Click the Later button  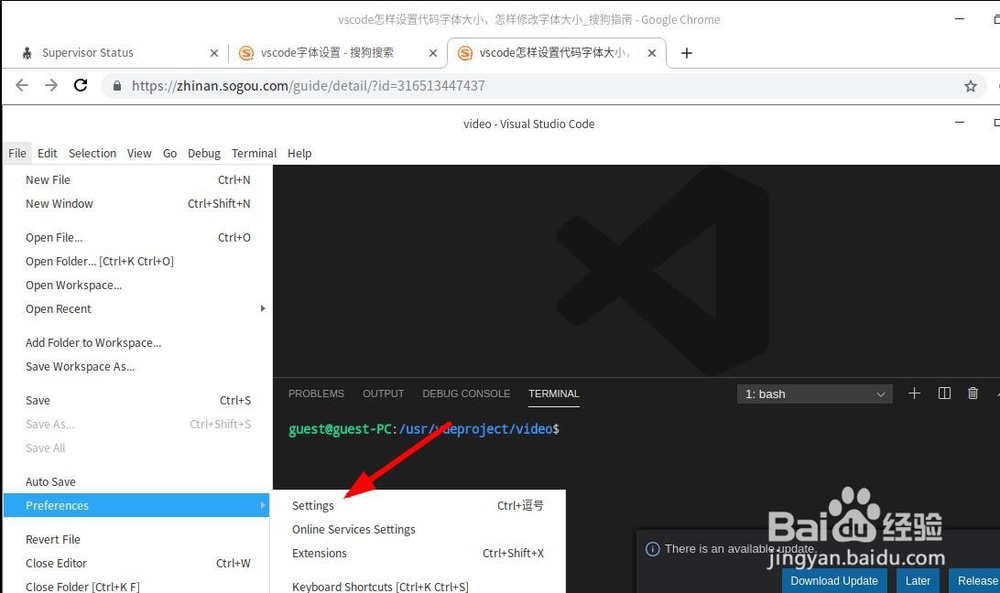[x=918, y=580]
